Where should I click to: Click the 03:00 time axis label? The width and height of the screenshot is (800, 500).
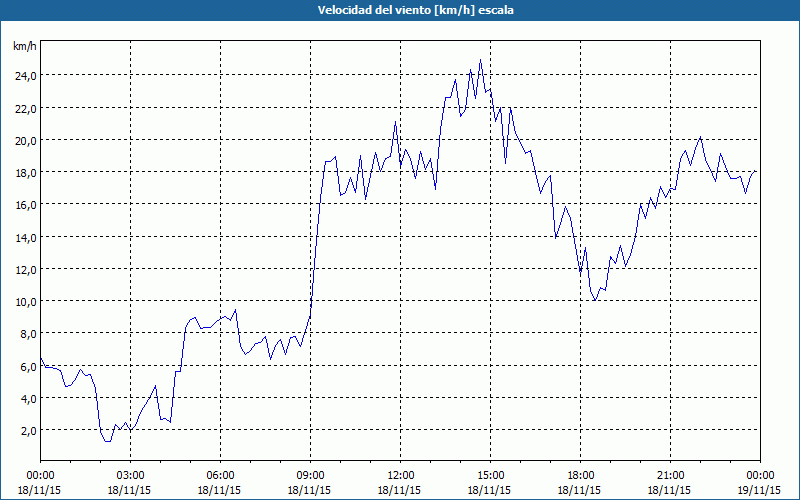click(130, 476)
